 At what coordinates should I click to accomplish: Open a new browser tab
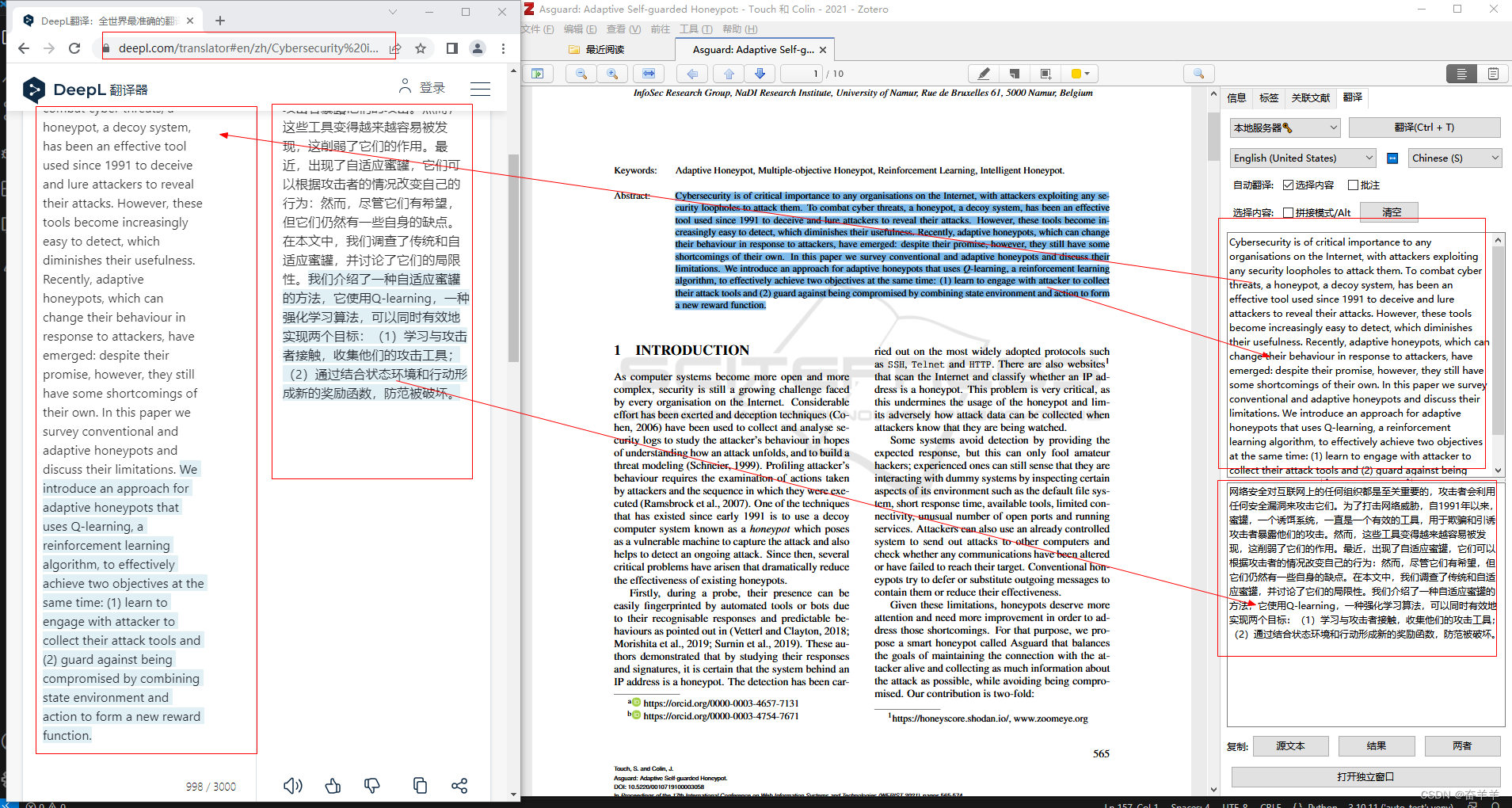point(220,21)
